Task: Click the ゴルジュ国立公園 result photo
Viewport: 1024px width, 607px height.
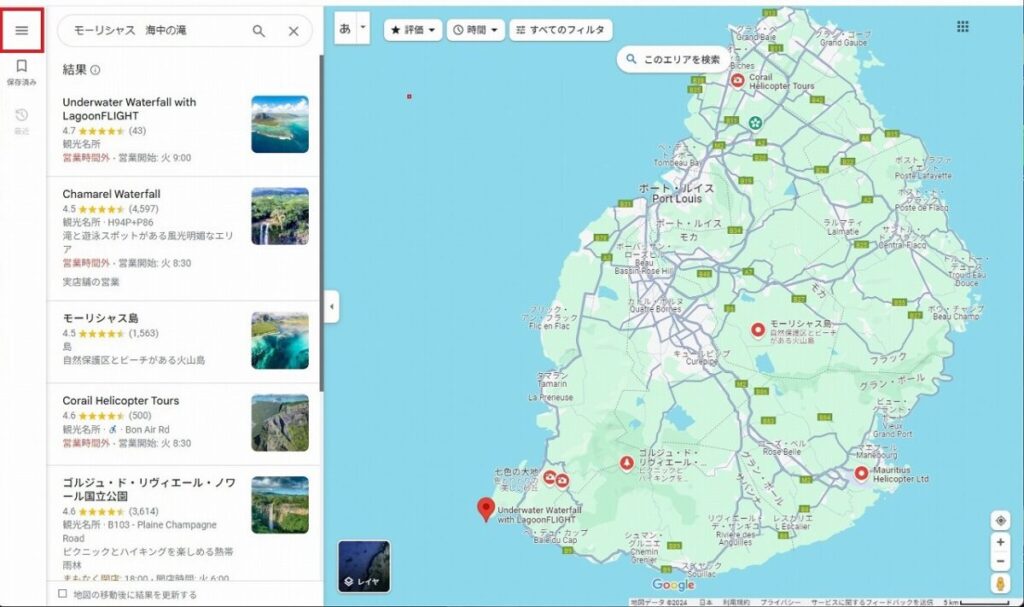Action: coord(280,505)
